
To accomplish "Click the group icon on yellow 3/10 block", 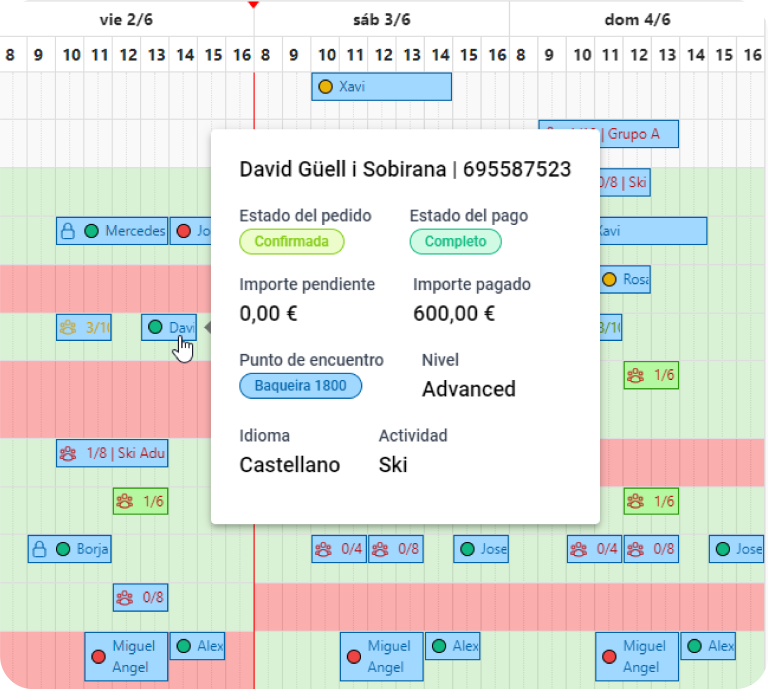I will [x=68, y=327].
